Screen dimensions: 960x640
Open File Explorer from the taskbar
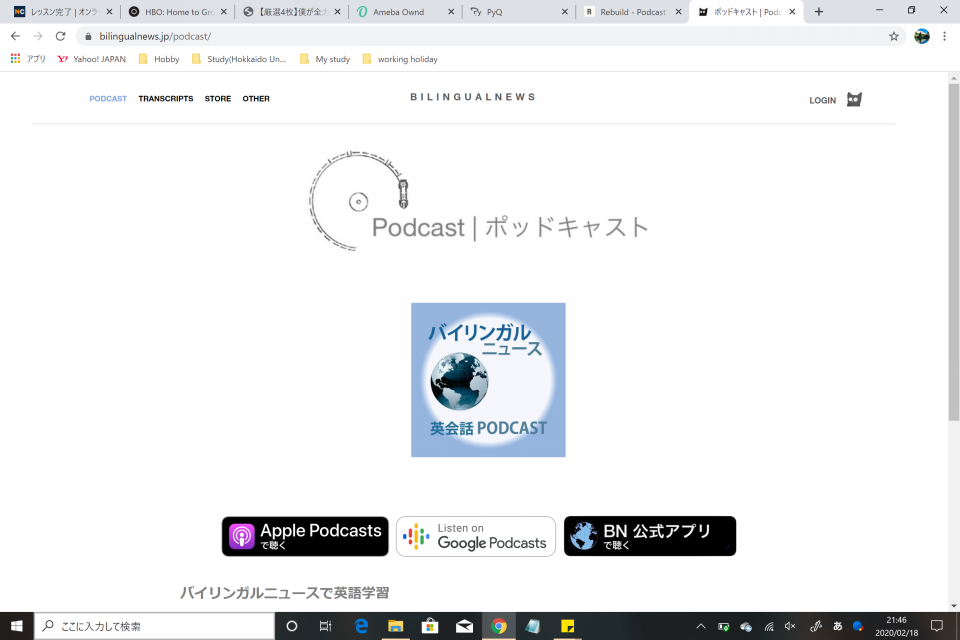[x=396, y=626]
